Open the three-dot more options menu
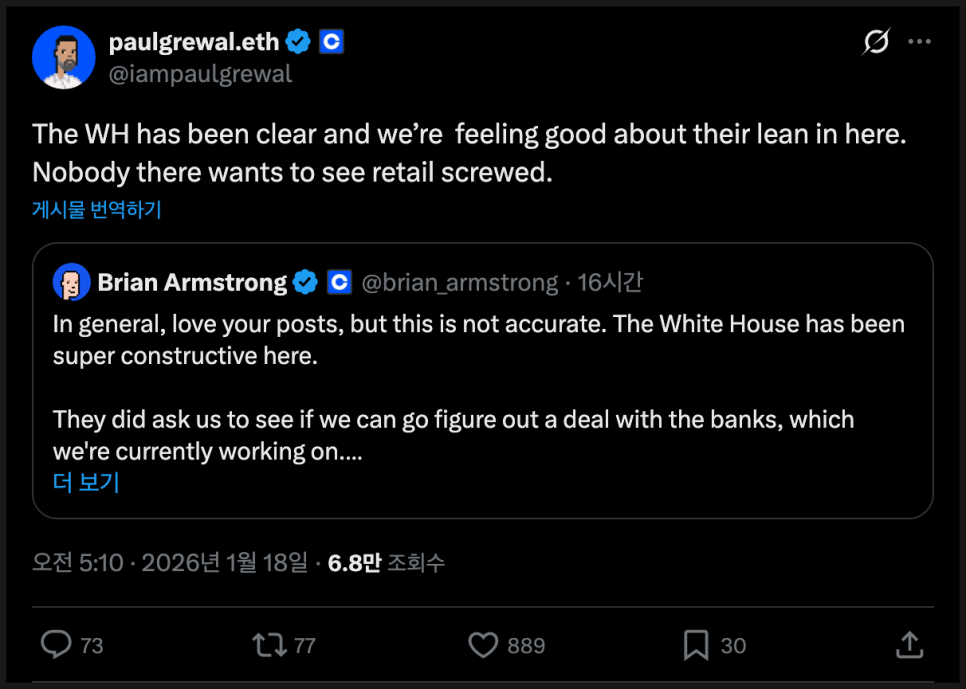 tap(918, 42)
